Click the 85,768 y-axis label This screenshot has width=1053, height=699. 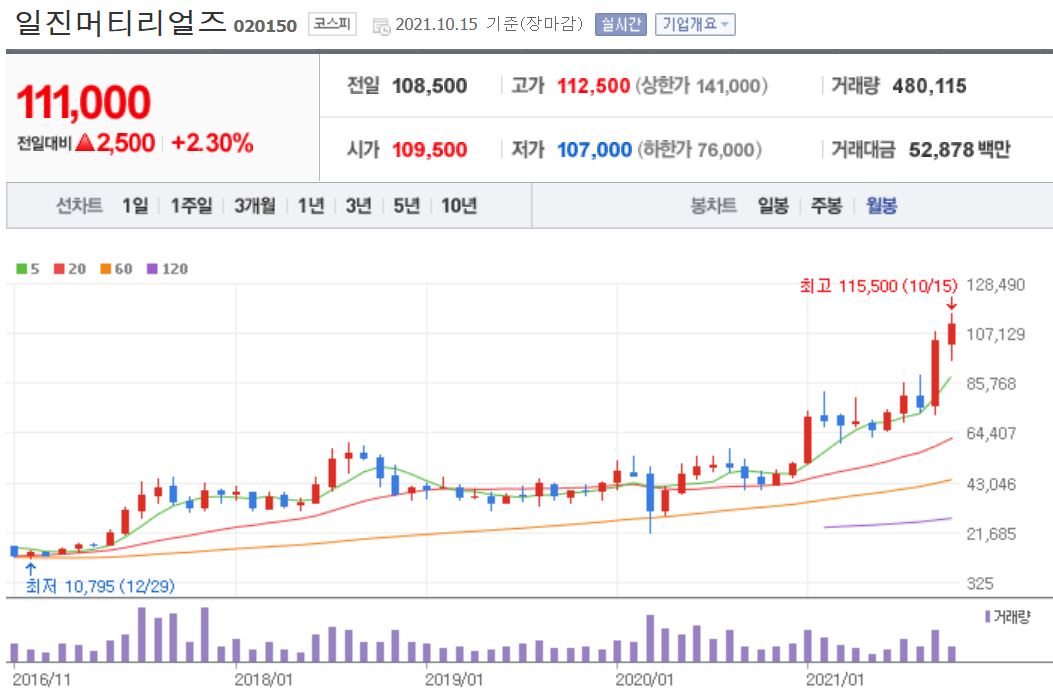(x=991, y=383)
